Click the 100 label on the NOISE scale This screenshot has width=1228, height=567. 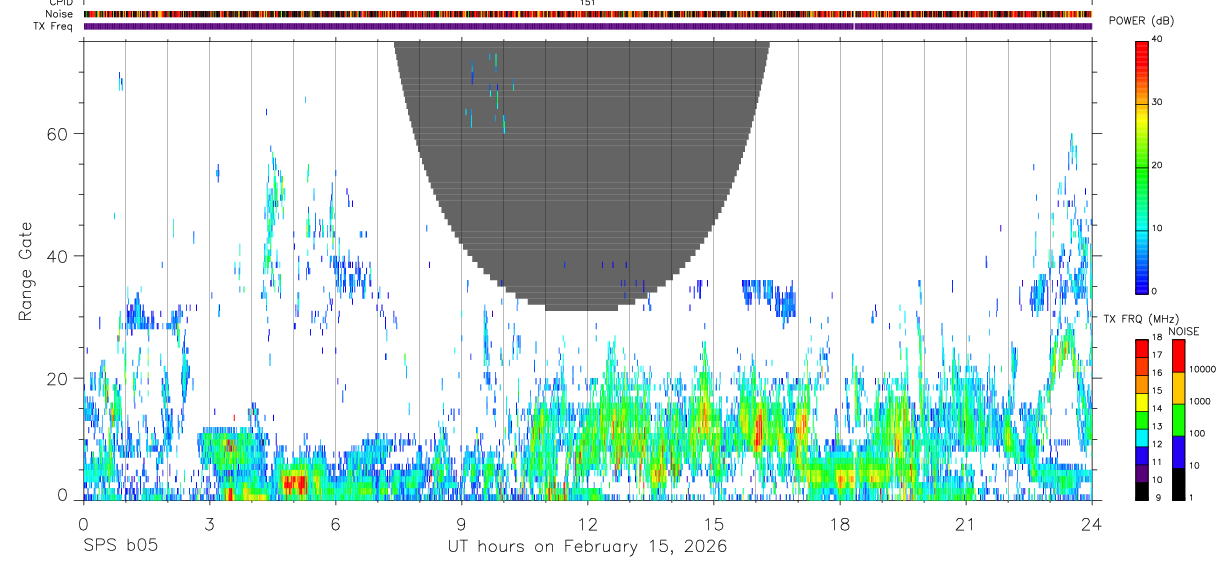[x=1197, y=433]
